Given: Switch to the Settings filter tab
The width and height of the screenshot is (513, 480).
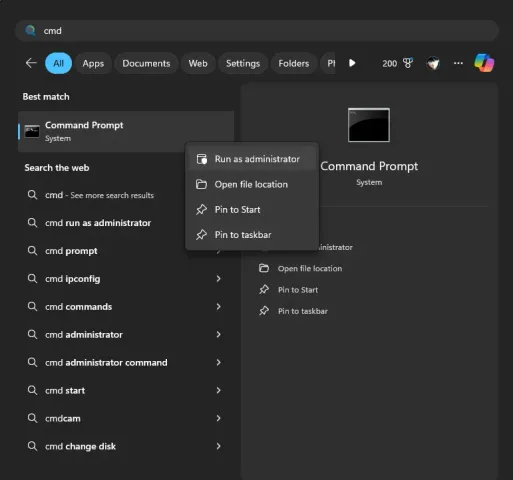Looking at the screenshot, I should tap(243, 63).
